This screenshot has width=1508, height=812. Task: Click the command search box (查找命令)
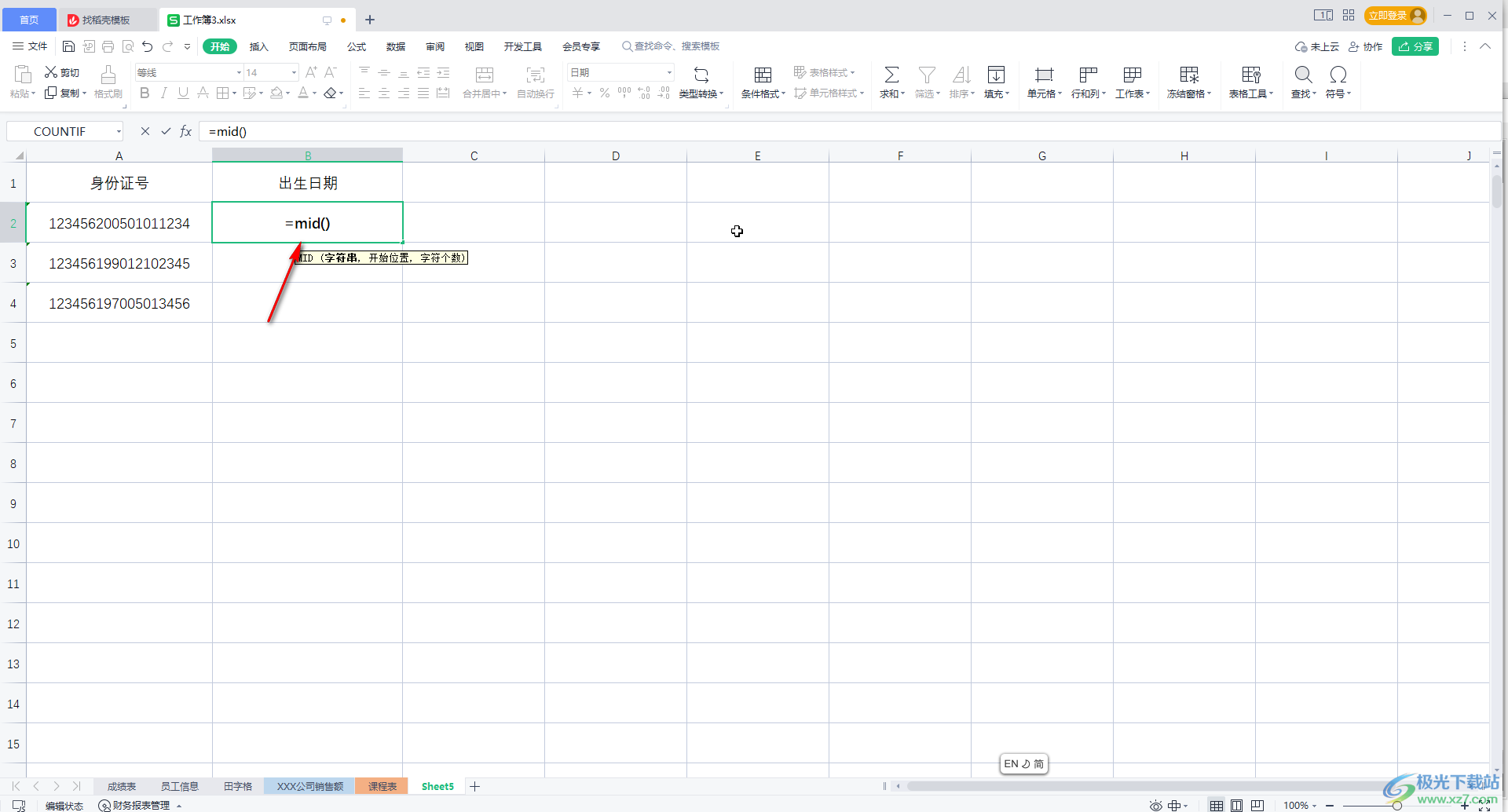671,46
